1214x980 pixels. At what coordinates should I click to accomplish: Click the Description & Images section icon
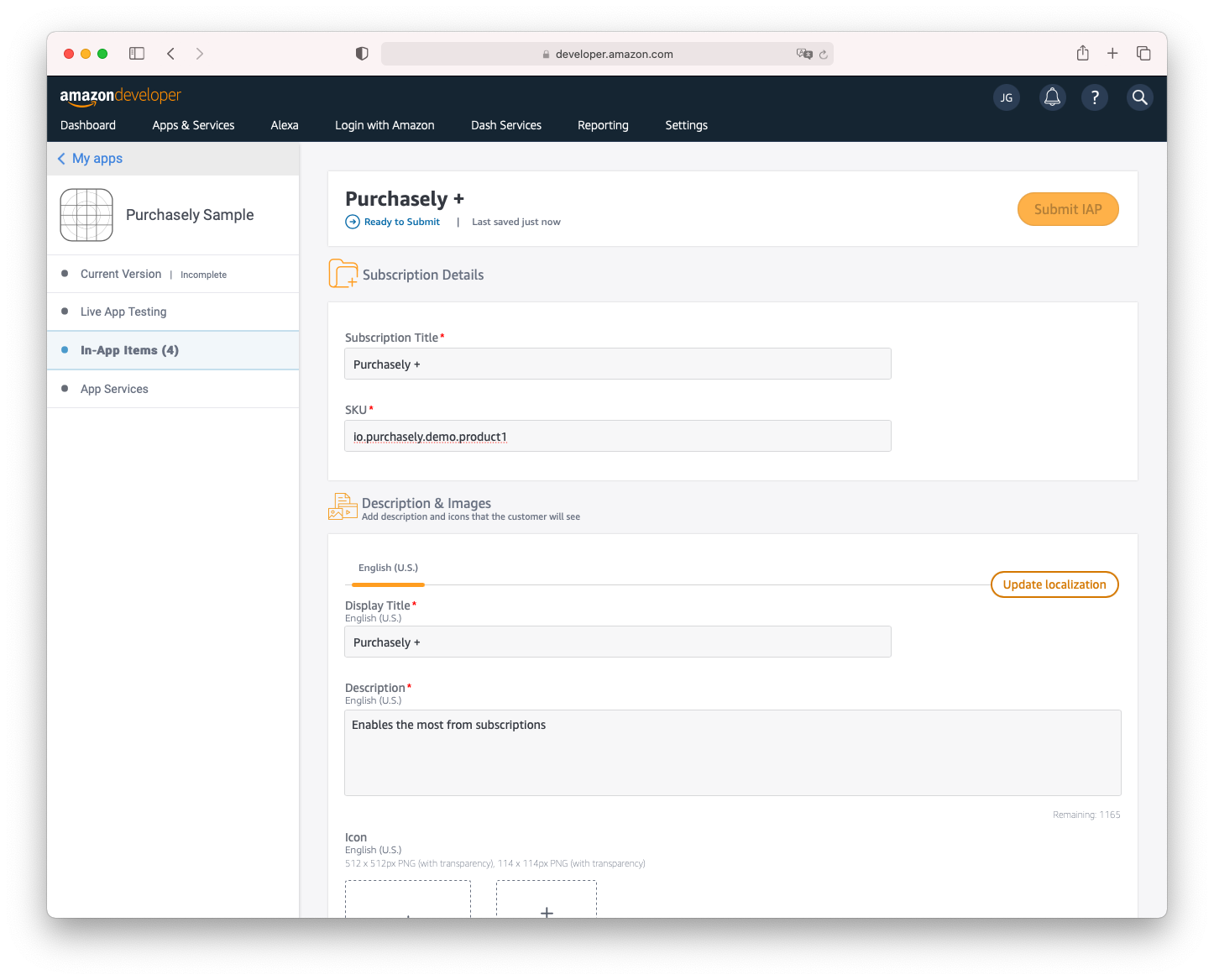(343, 506)
